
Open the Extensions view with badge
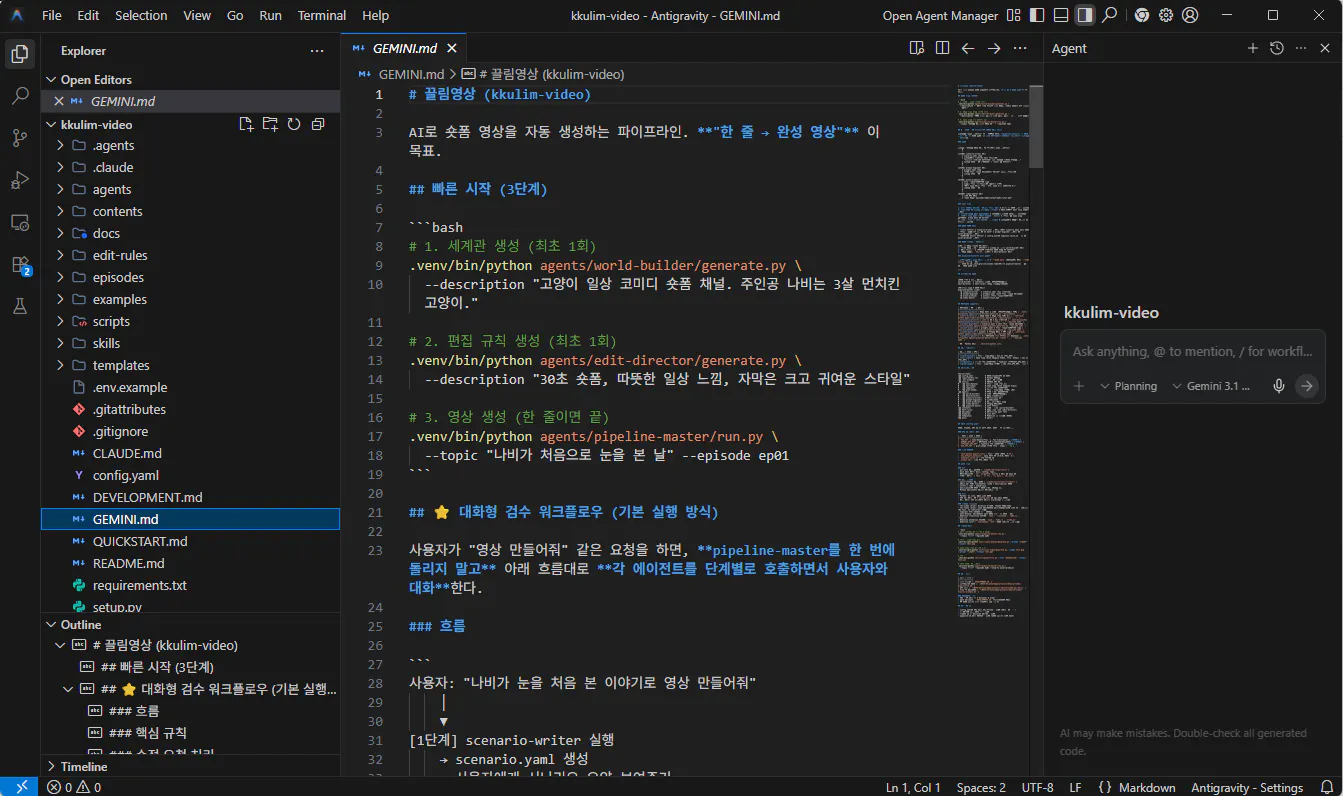(20, 265)
